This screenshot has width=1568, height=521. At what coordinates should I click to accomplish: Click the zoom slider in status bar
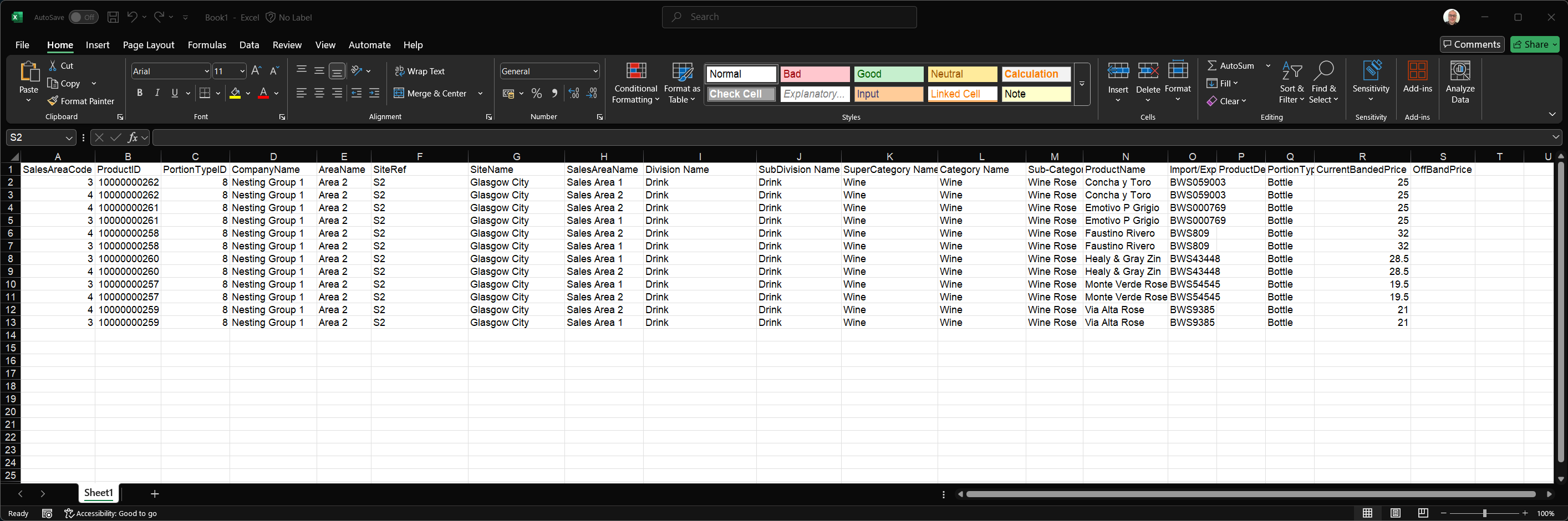[x=1484, y=513]
